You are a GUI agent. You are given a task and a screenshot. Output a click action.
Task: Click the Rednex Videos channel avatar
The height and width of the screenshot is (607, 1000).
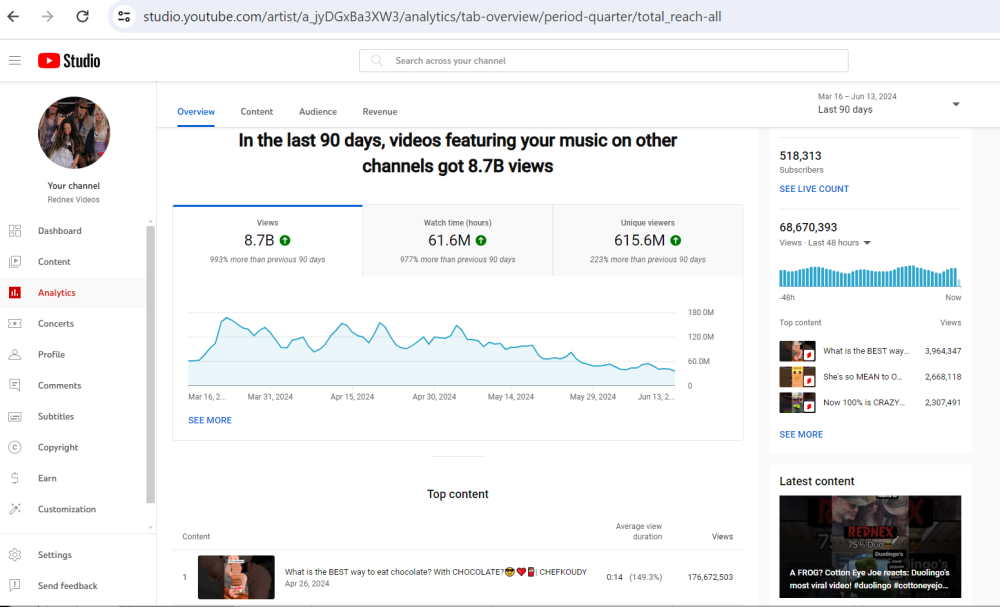point(74,133)
